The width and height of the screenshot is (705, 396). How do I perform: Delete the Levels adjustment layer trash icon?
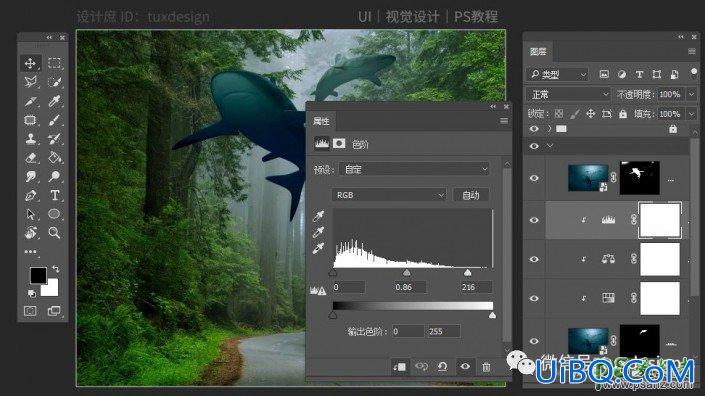click(x=486, y=367)
